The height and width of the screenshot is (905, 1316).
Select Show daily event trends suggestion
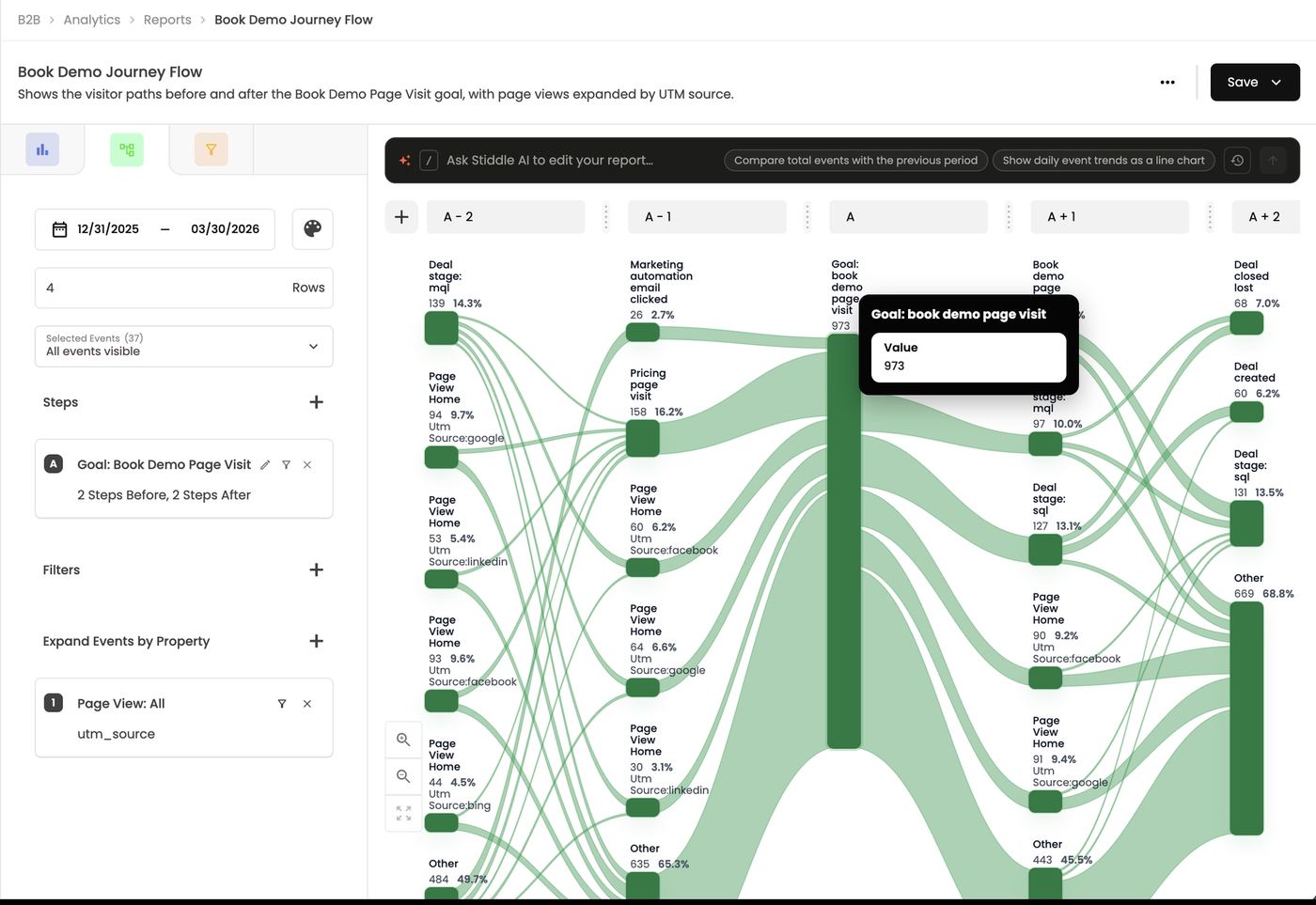[x=1104, y=161]
